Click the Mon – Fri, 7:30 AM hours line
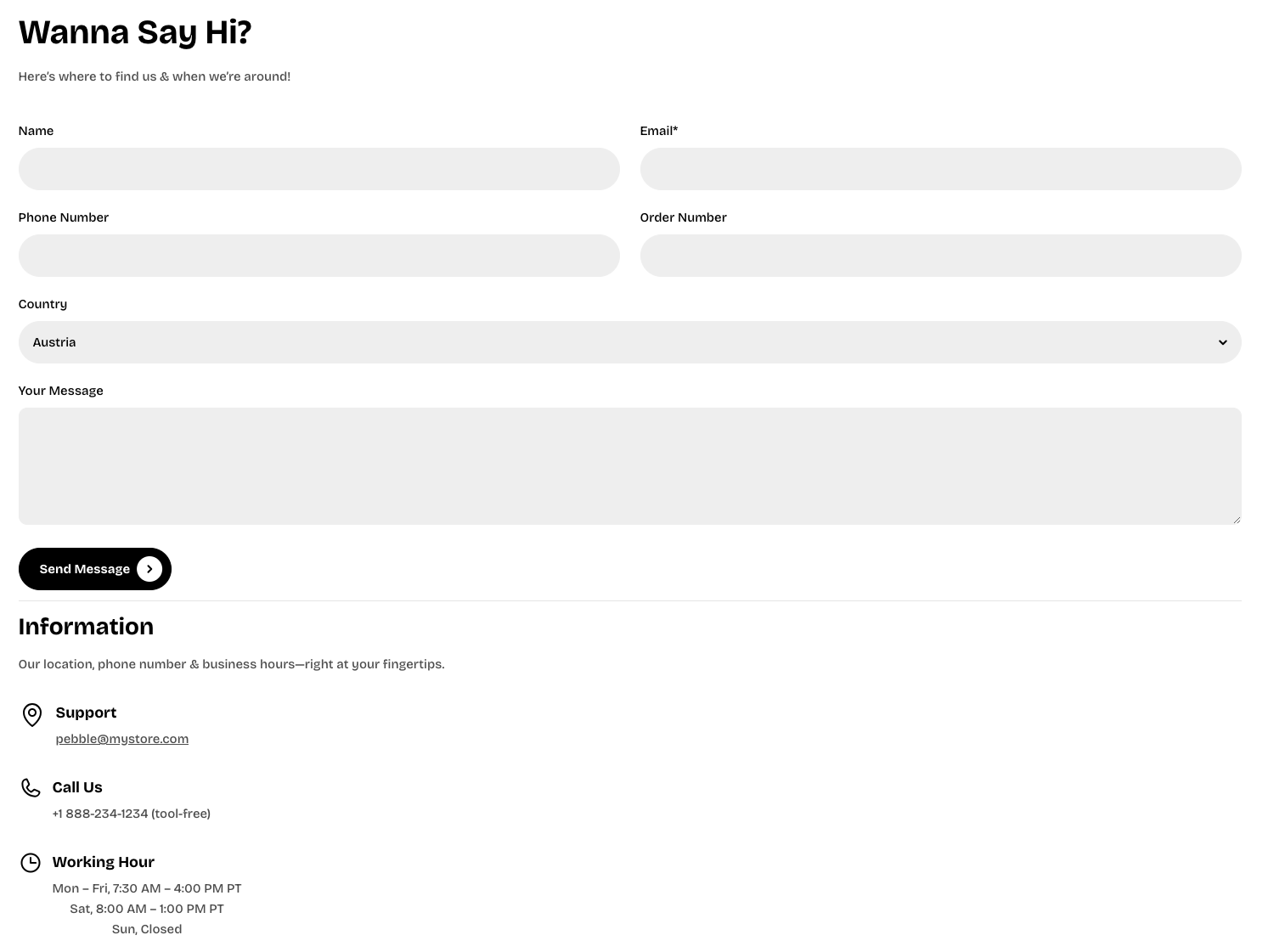Viewport: 1268px width, 952px height. coord(147,888)
